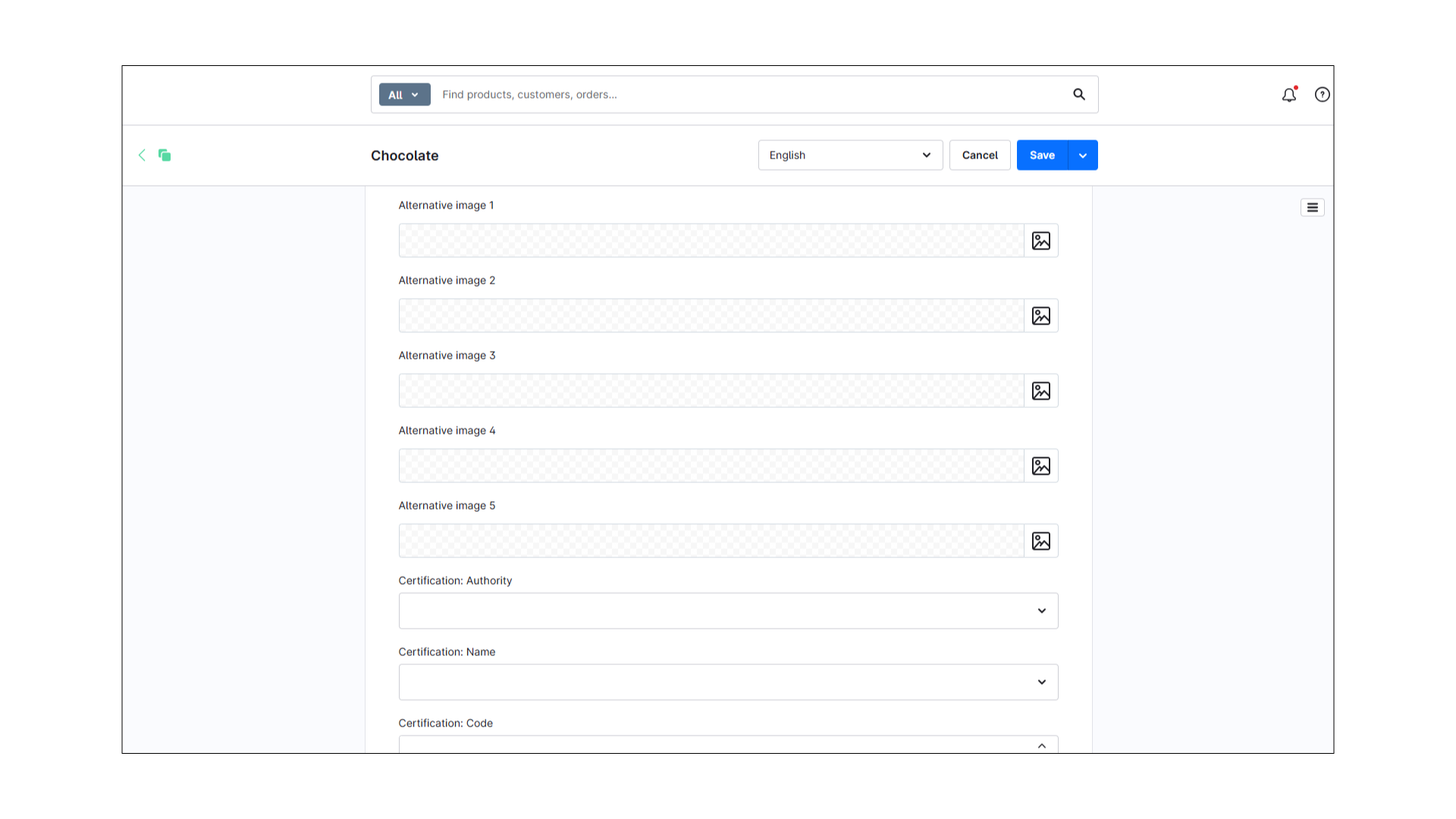Click Cancel to discard changes

click(979, 155)
